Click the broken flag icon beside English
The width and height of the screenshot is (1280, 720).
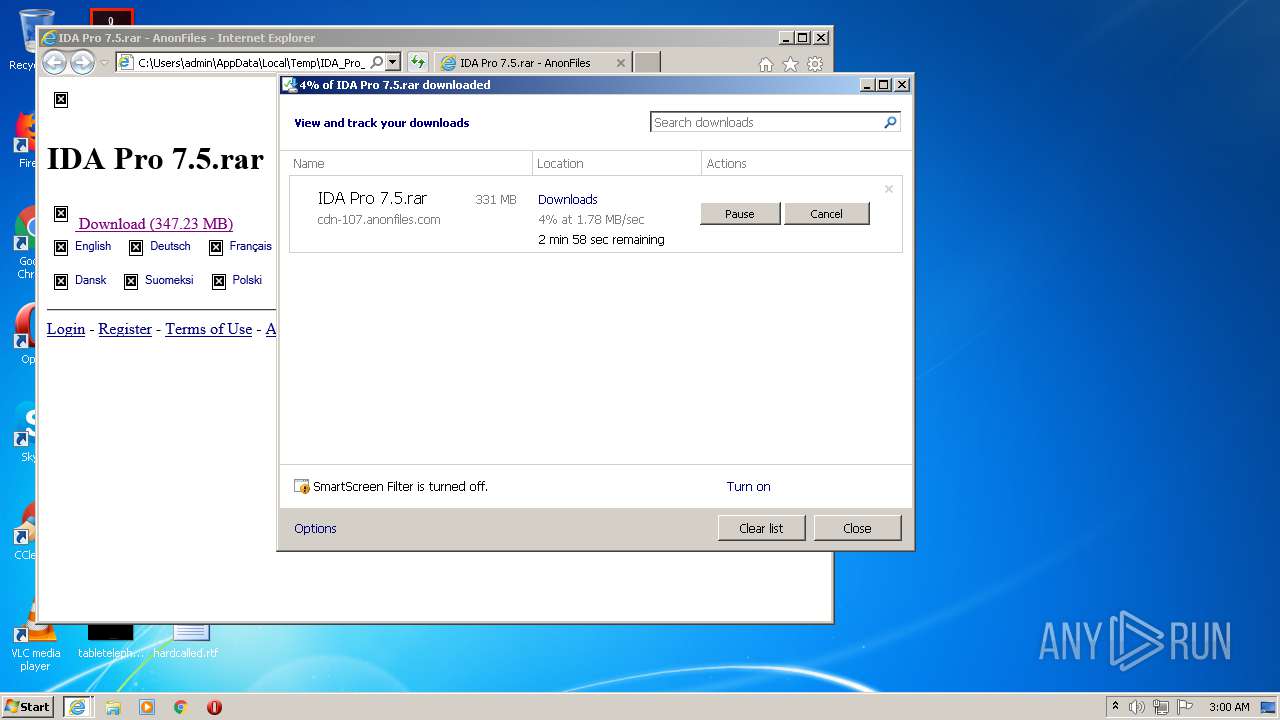tap(61, 247)
